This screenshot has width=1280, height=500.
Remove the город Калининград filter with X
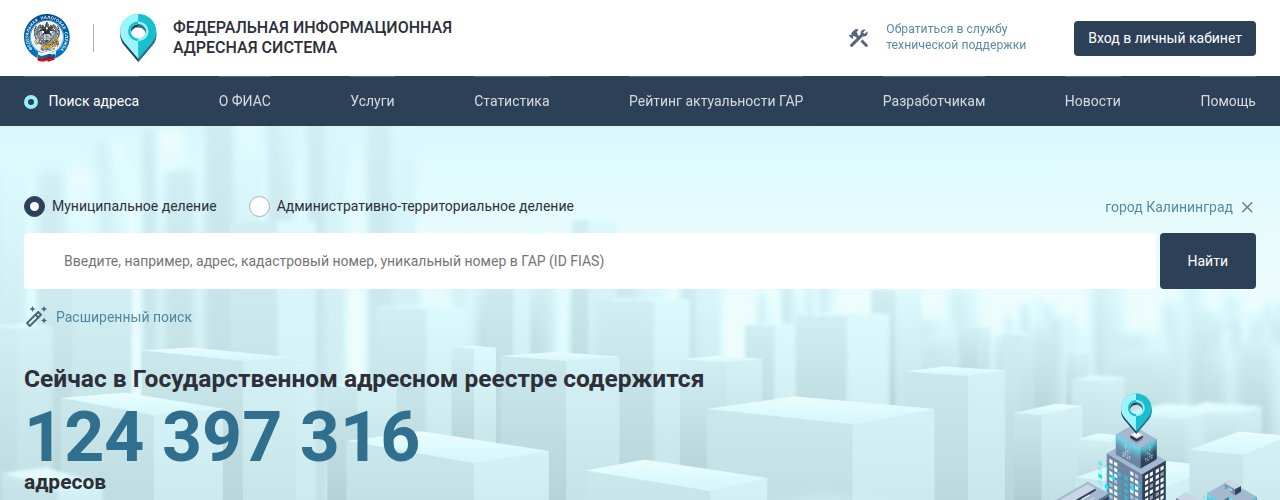[1247, 207]
